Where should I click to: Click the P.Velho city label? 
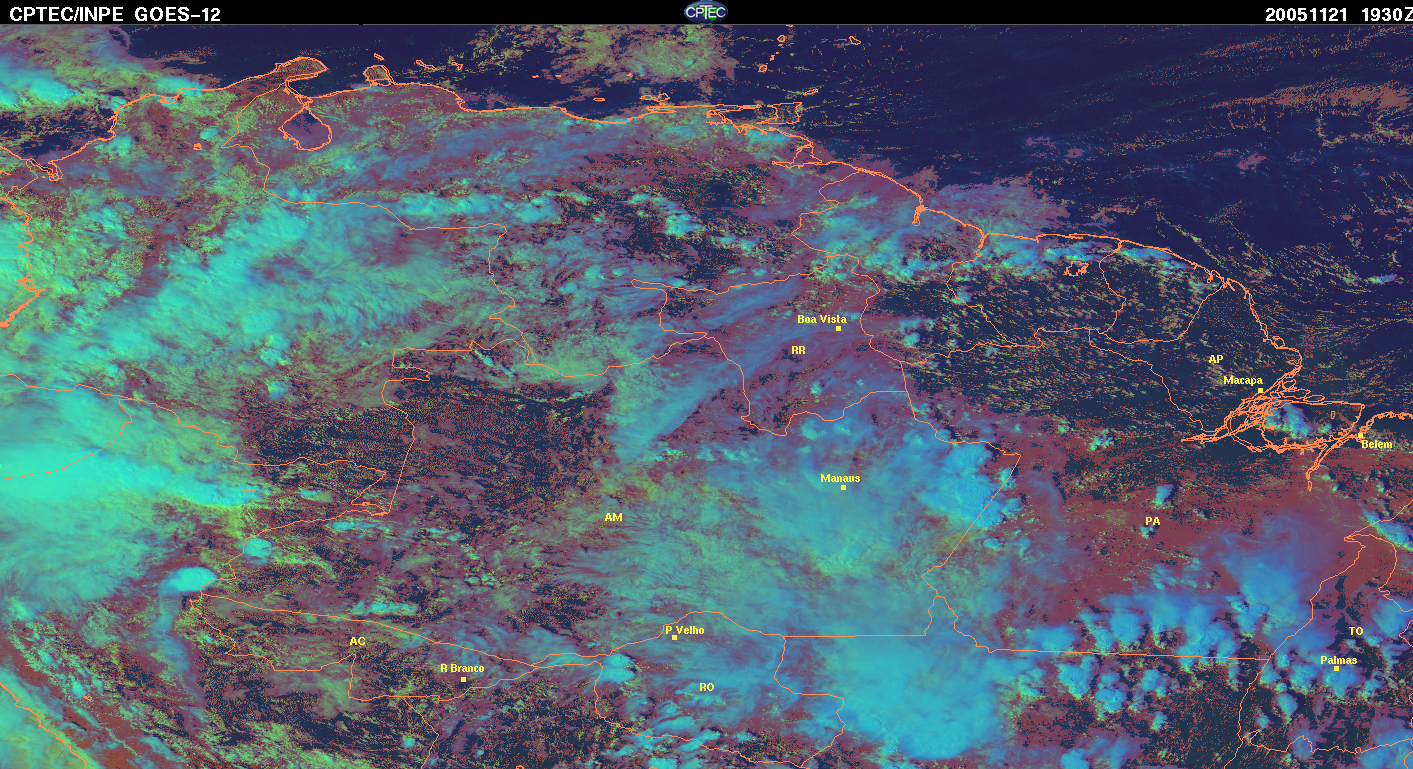[685, 629]
